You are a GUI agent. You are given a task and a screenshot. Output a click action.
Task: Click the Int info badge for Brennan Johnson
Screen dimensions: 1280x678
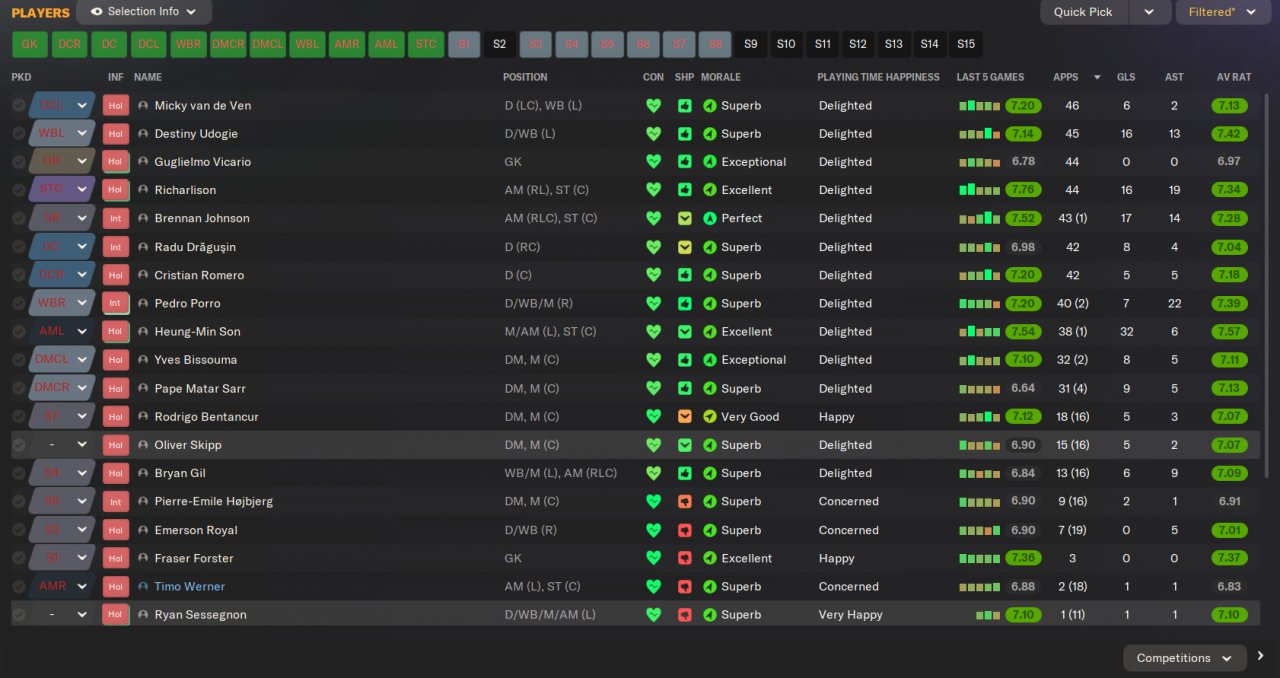click(x=116, y=218)
